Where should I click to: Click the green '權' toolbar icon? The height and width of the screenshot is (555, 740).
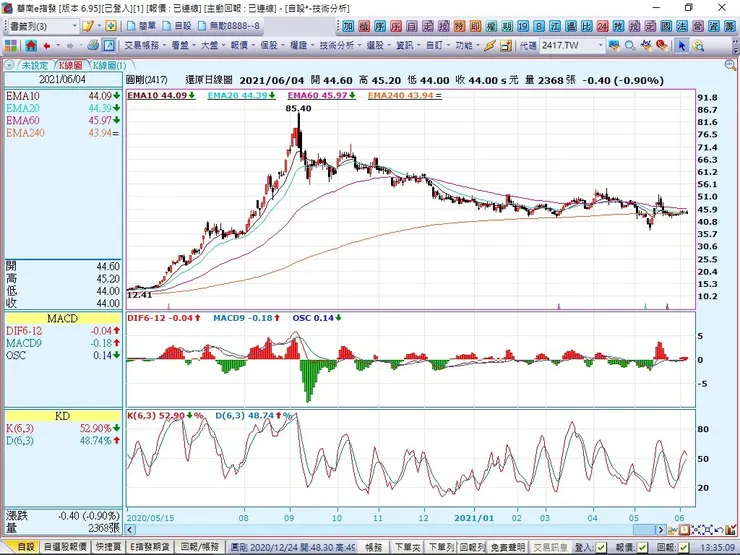(x=491, y=26)
